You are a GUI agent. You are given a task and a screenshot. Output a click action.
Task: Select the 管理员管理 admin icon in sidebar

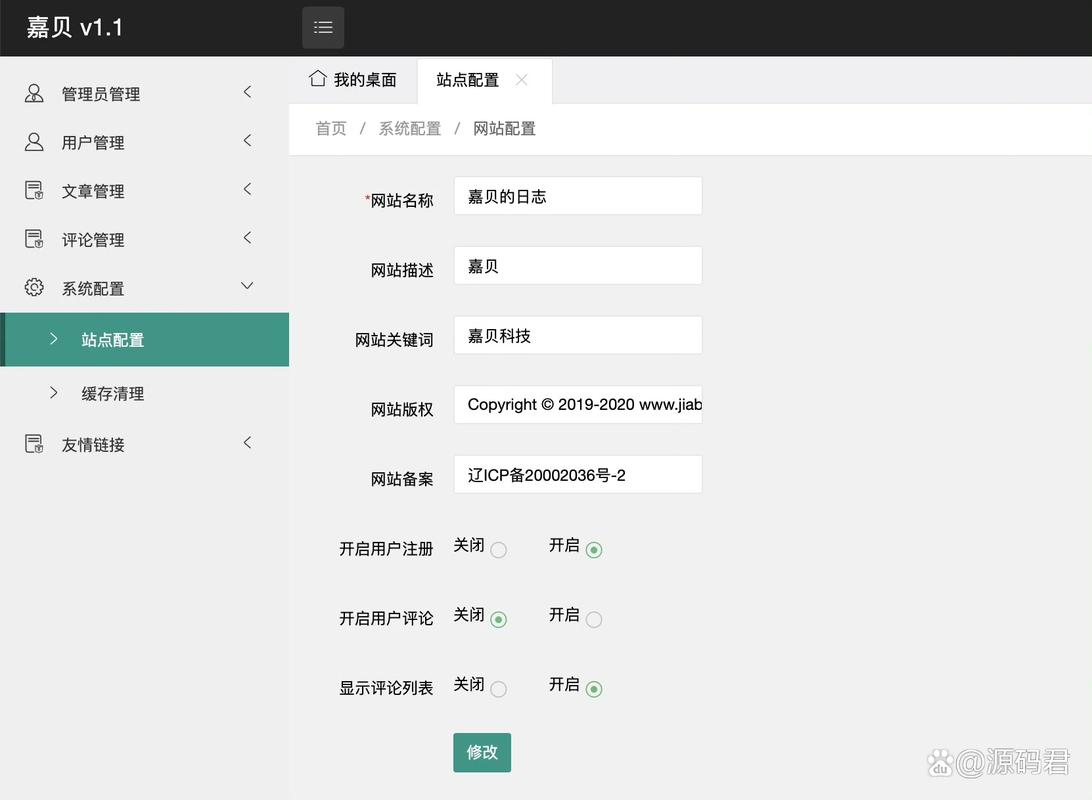(x=33, y=92)
